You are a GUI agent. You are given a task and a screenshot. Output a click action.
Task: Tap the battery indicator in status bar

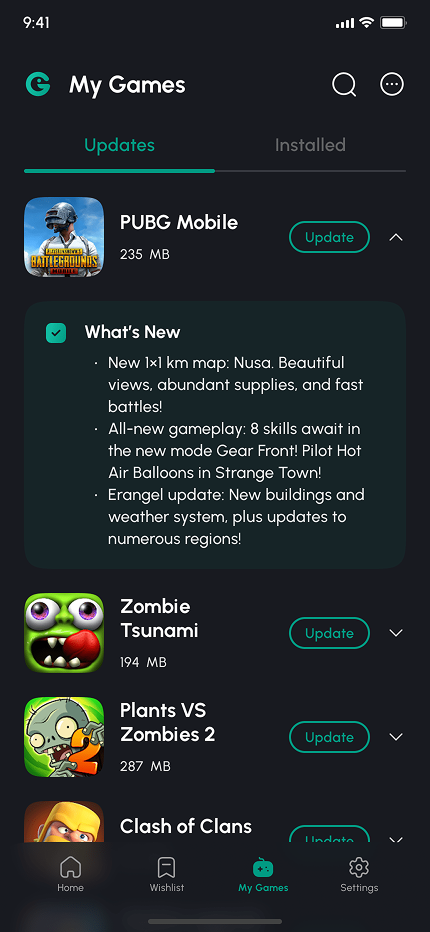393,23
